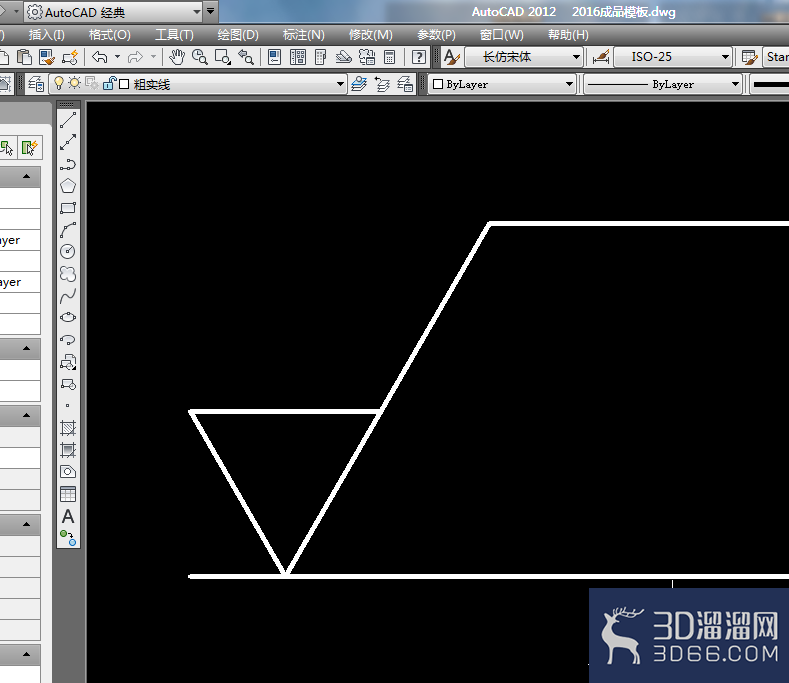The width and height of the screenshot is (789, 683).
Task: Click the Make Block tool
Action: click(68, 384)
